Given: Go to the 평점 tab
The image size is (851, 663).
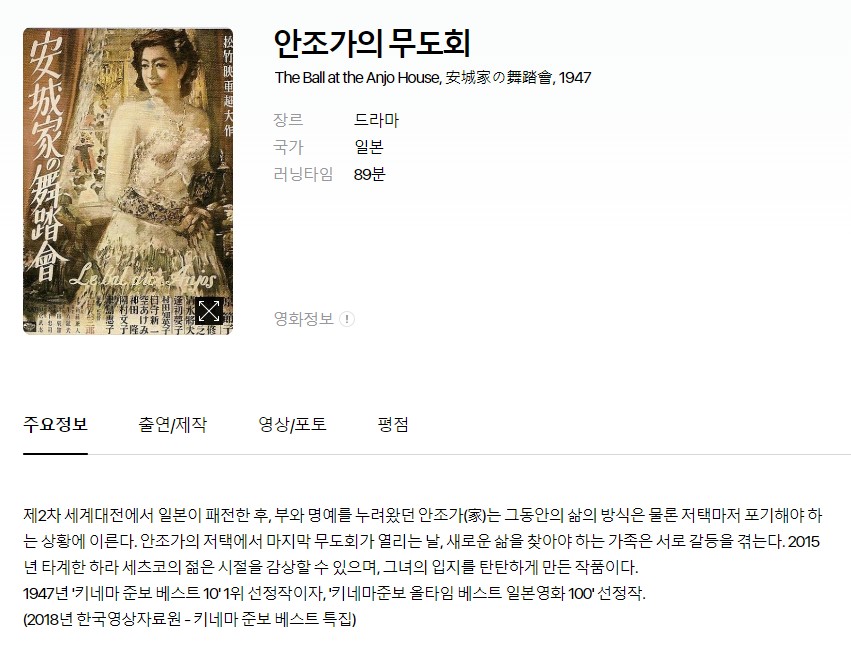Looking at the screenshot, I should coord(393,424).
